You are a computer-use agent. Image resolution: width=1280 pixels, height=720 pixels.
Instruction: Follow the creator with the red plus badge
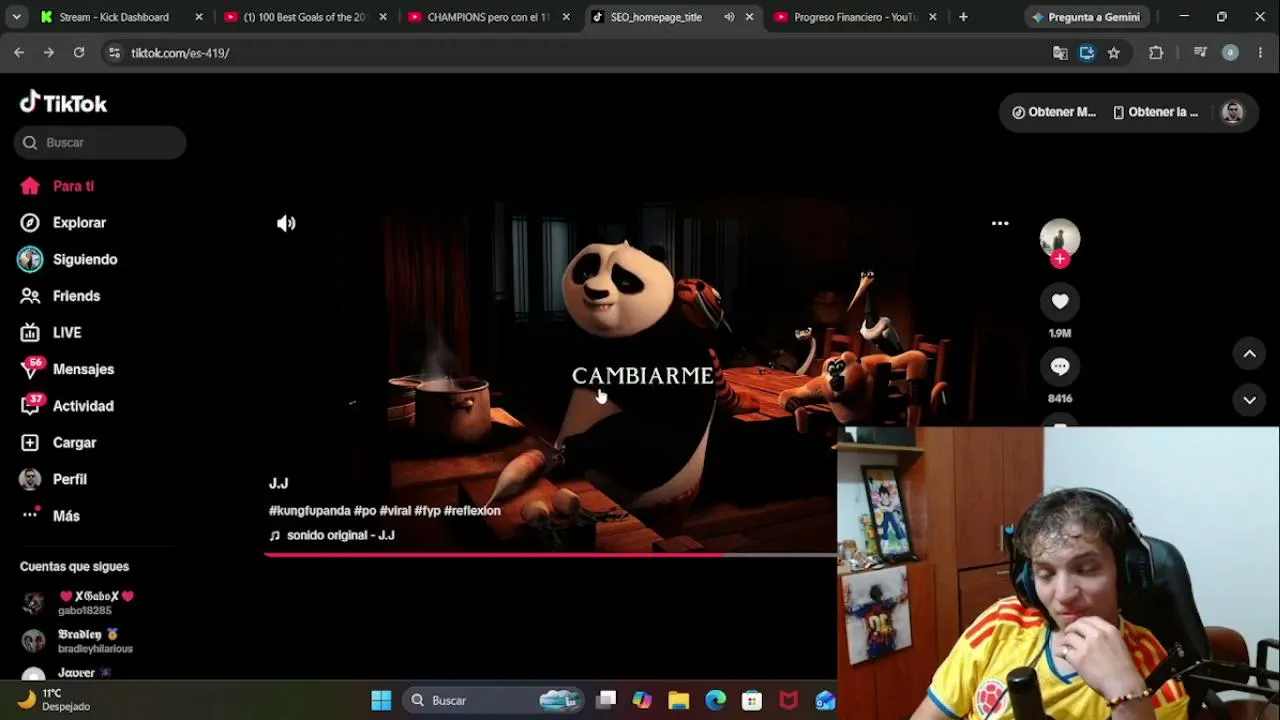coord(1060,259)
